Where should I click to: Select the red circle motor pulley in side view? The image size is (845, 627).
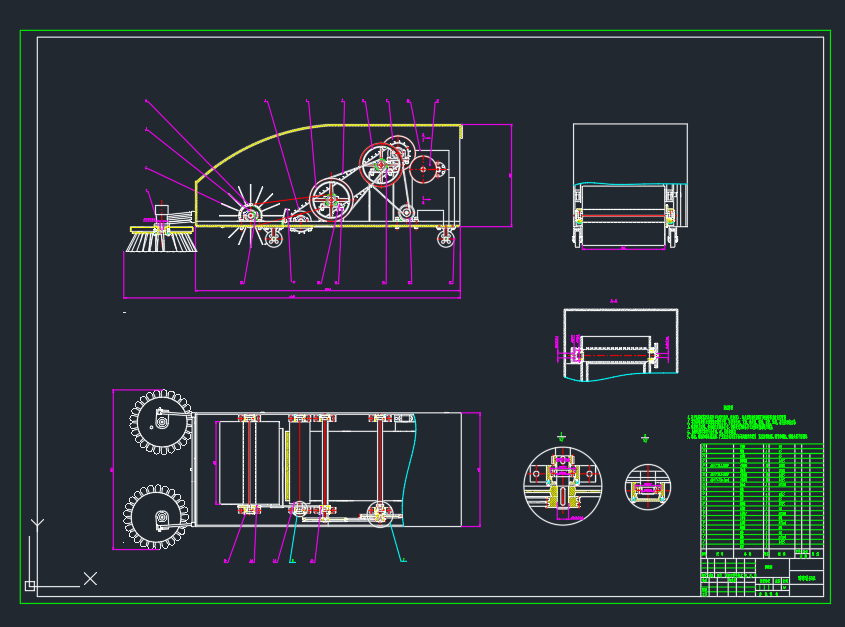pos(423,169)
